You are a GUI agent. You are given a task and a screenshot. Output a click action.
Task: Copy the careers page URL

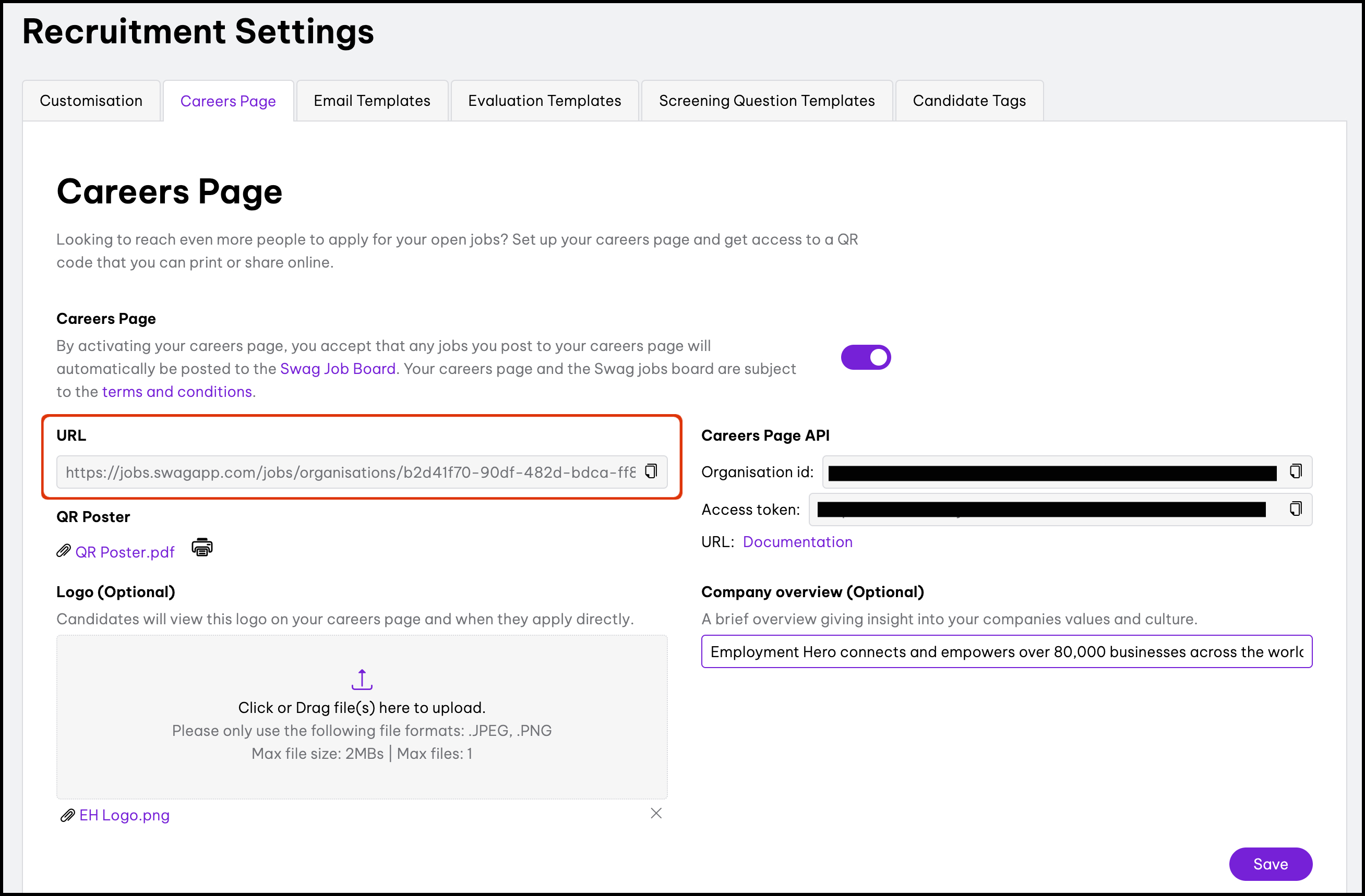[x=651, y=471]
